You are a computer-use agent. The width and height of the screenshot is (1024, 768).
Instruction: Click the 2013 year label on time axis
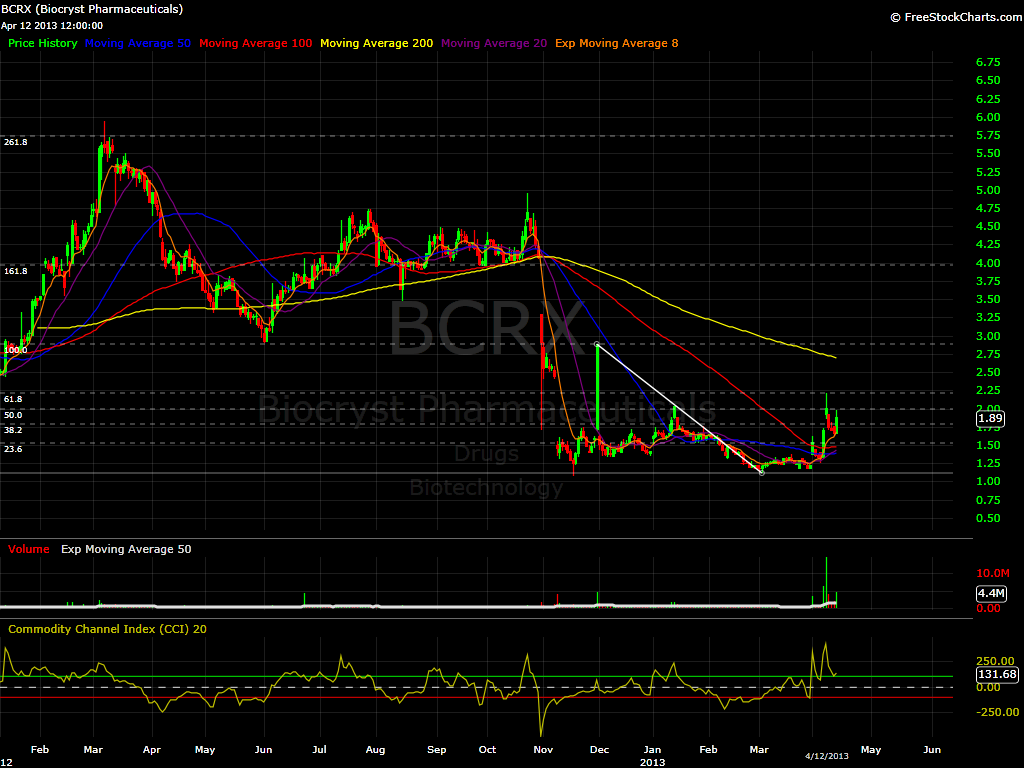tap(652, 762)
